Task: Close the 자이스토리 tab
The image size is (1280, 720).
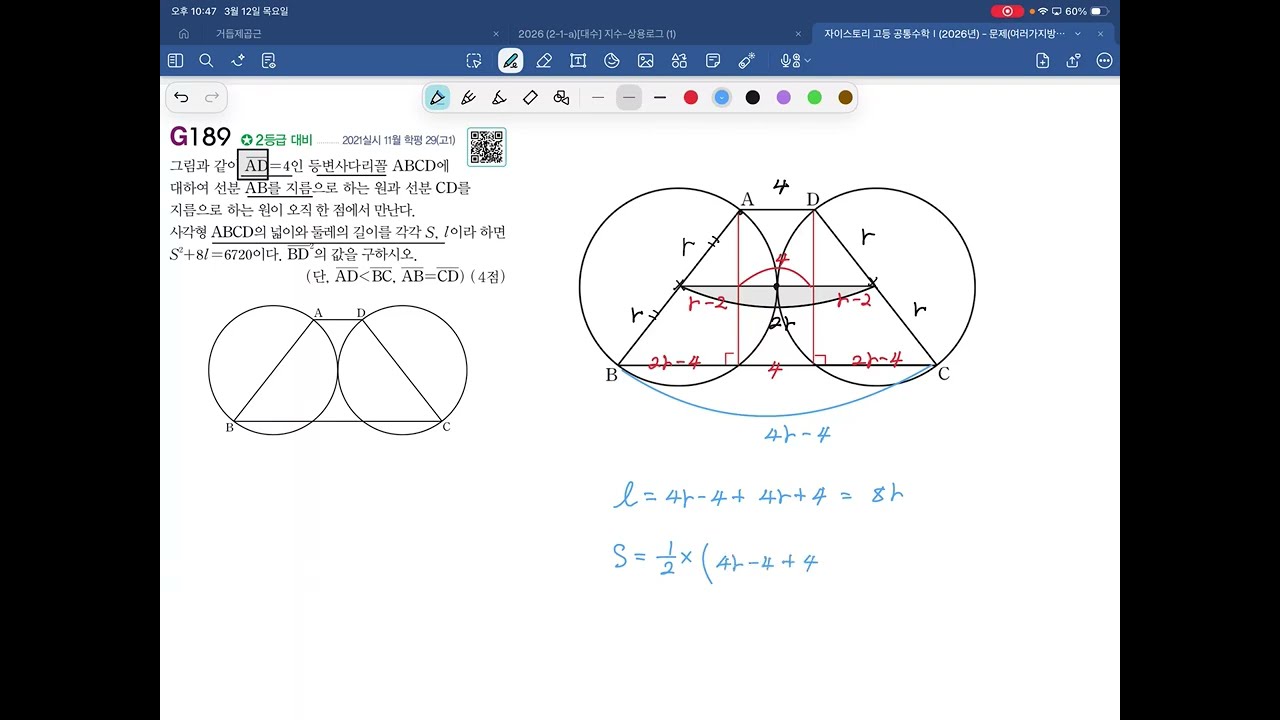Action: (x=1101, y=34)
